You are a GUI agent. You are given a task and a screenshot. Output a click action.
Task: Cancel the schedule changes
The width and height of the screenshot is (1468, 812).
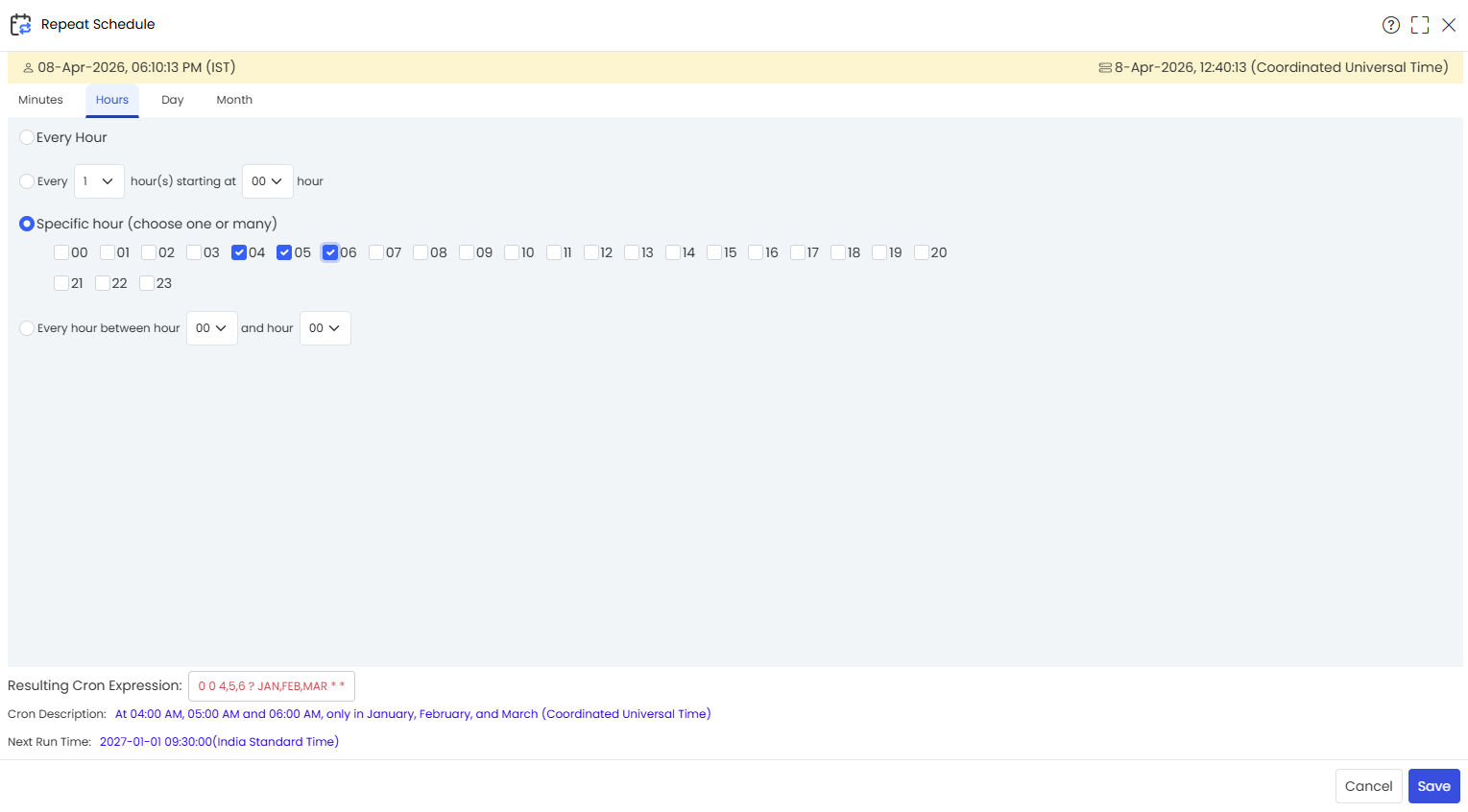tap(1368, 786)
